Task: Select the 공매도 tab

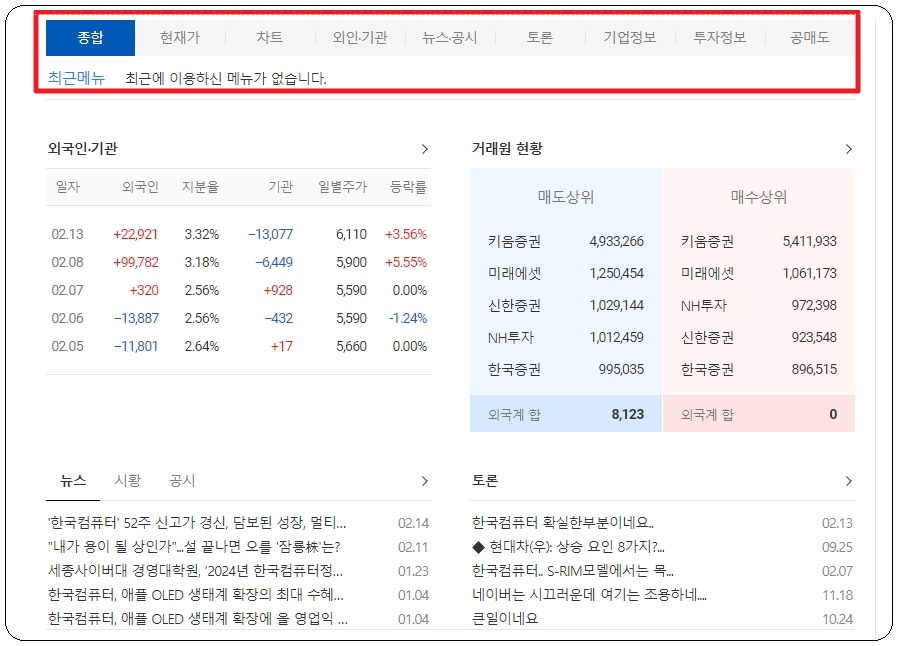Action: click(x=810, y=38)
